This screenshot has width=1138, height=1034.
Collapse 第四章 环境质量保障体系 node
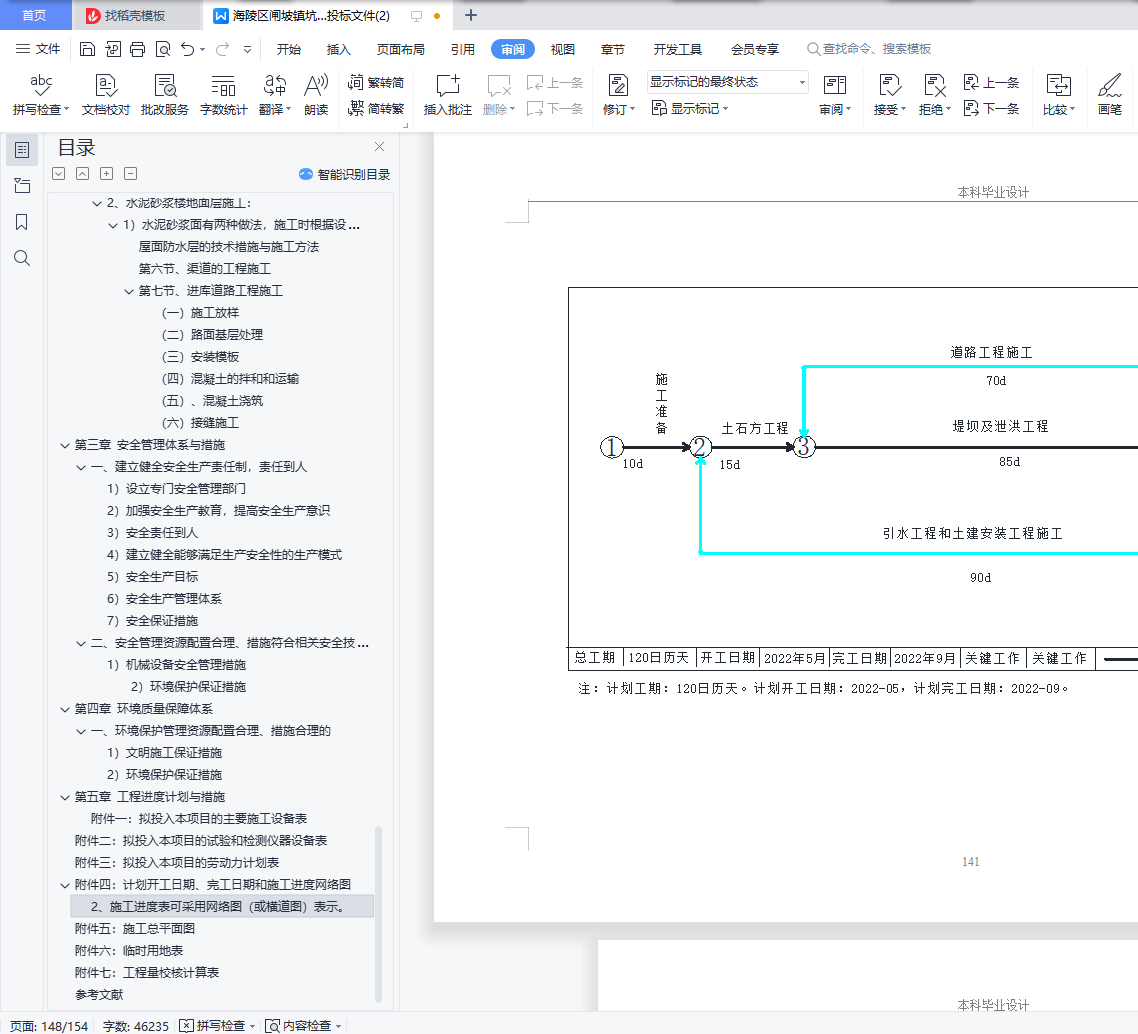pyautogui.click(x=65, y=710)
